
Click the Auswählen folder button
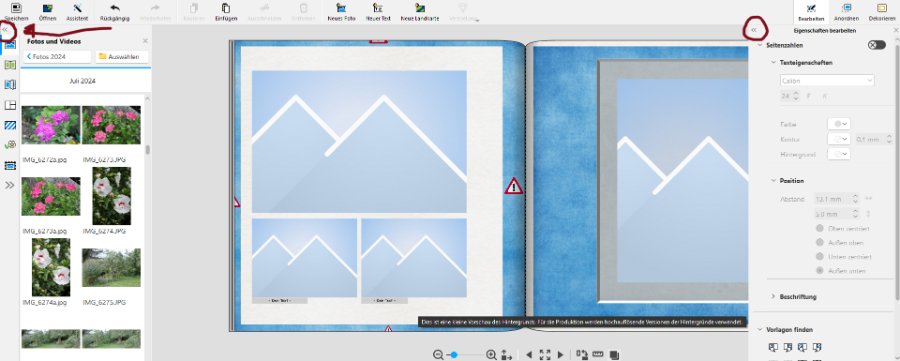[x=122, y=57]
